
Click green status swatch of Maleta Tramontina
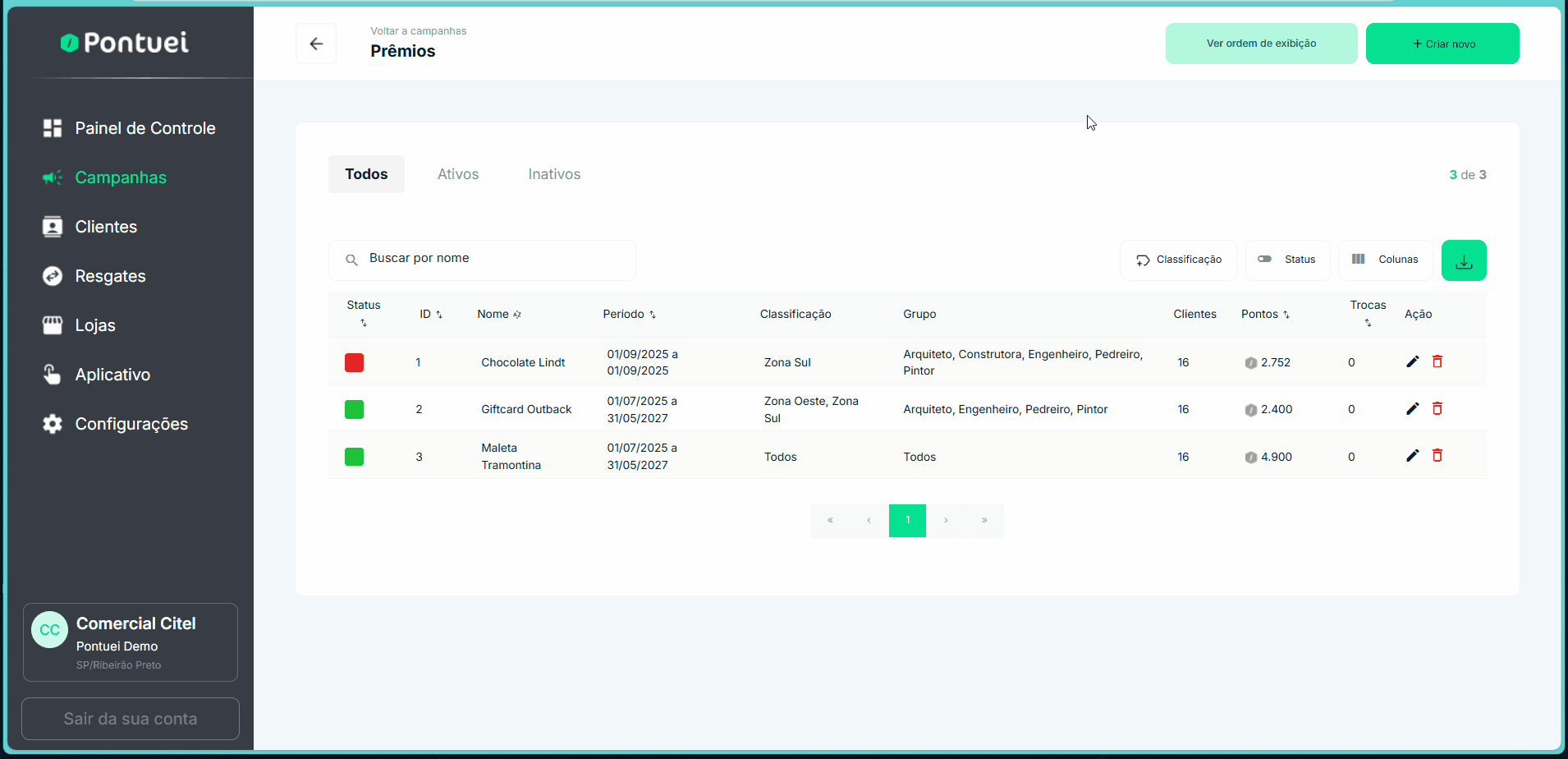(x=354, y=457)
